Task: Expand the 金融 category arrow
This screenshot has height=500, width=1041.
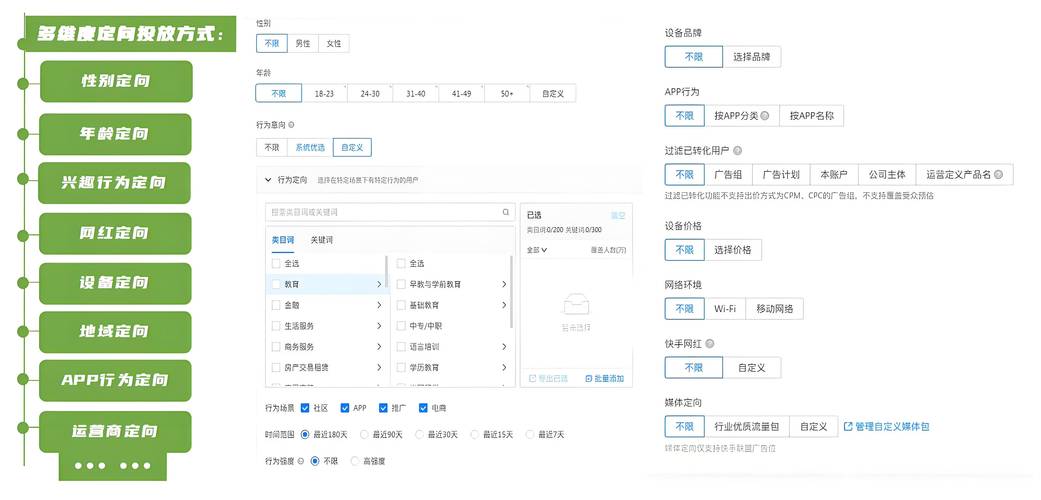Action: [x=379, y=305]
